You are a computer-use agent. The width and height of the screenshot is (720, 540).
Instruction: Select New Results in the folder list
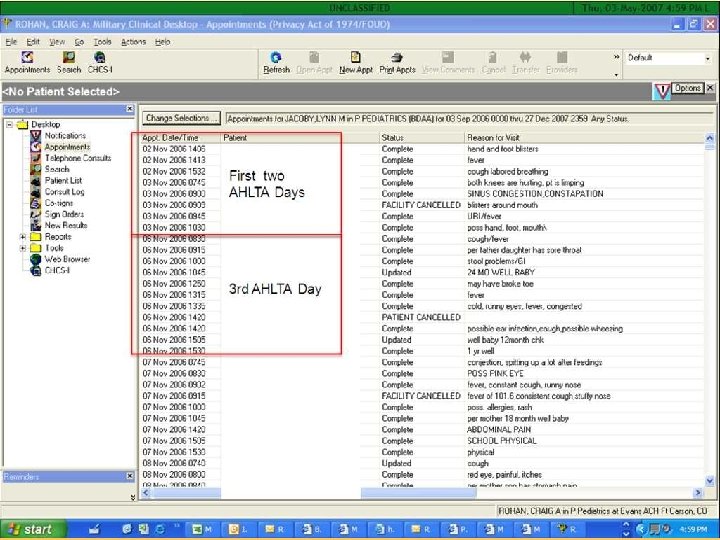tap(66, 225)
